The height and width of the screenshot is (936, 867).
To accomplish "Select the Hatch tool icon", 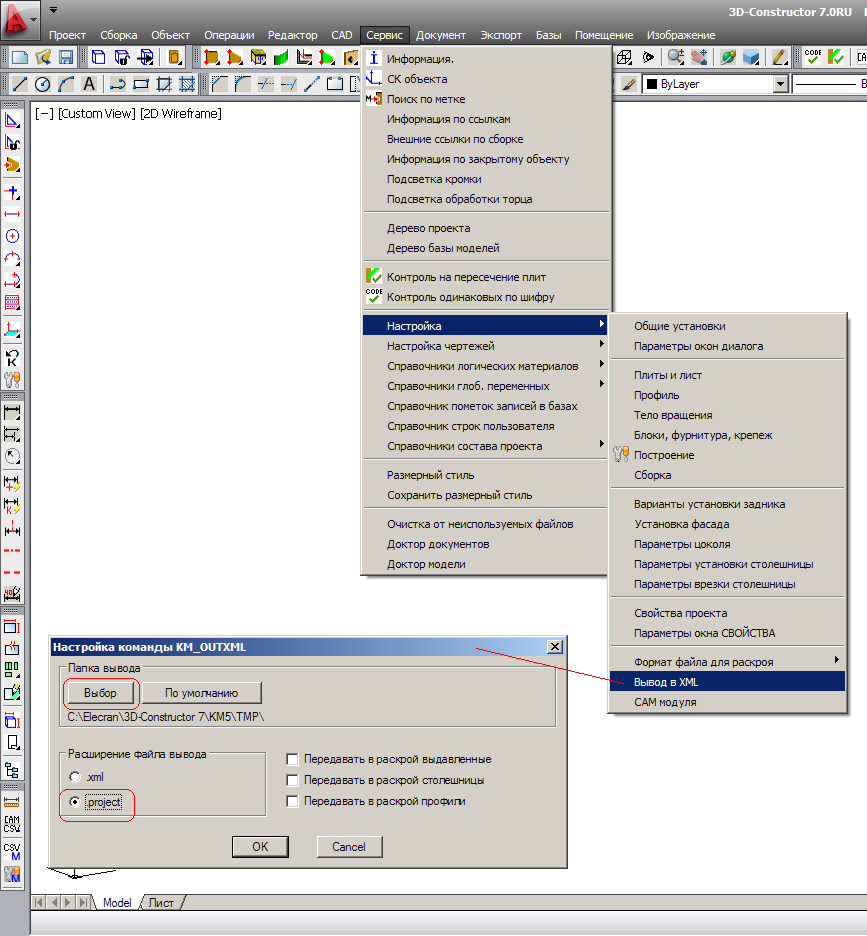I will pos(187,84).
